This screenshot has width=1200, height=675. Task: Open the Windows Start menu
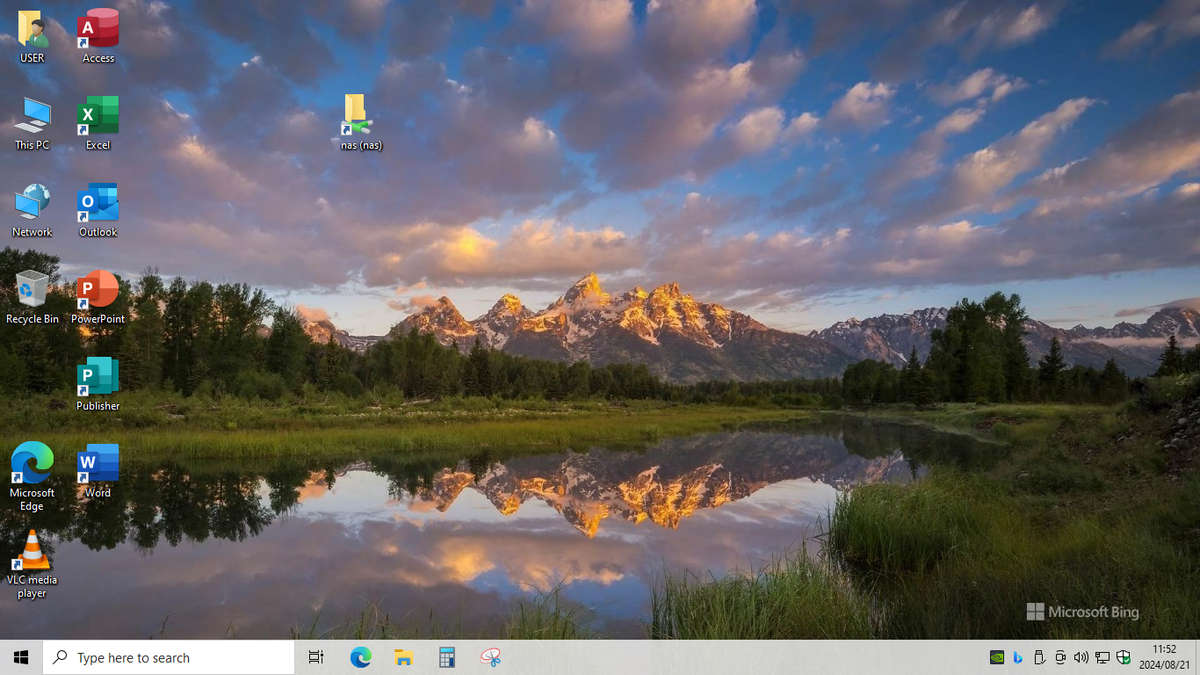pyautogui.click(x=21, y=657)
